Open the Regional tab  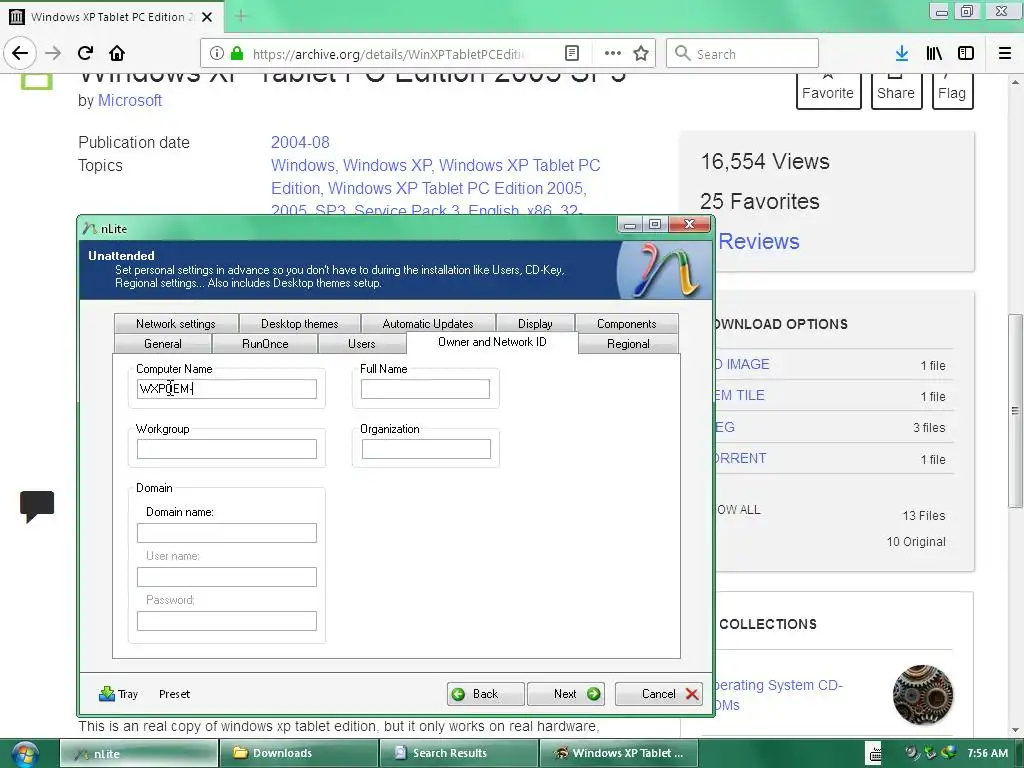628,344
